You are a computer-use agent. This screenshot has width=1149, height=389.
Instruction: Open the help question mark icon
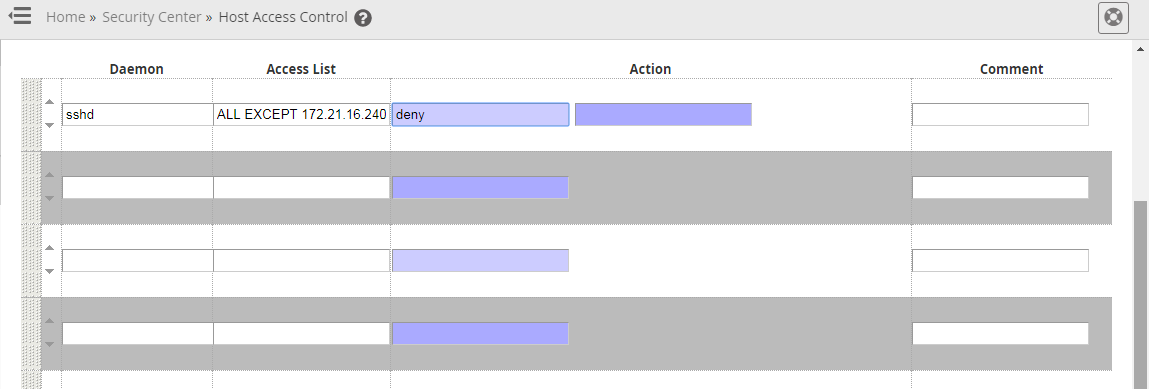point(363,18)
